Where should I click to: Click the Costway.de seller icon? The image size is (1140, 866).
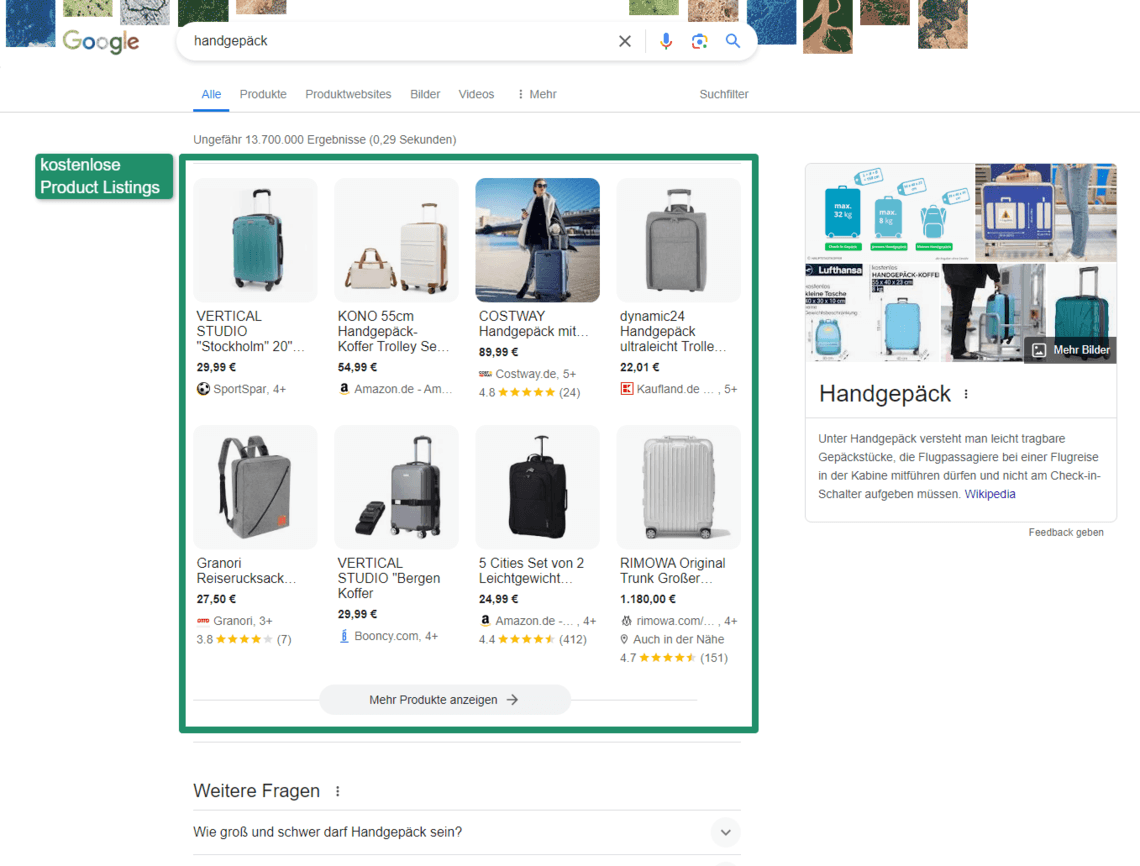(x=485, y=374)
